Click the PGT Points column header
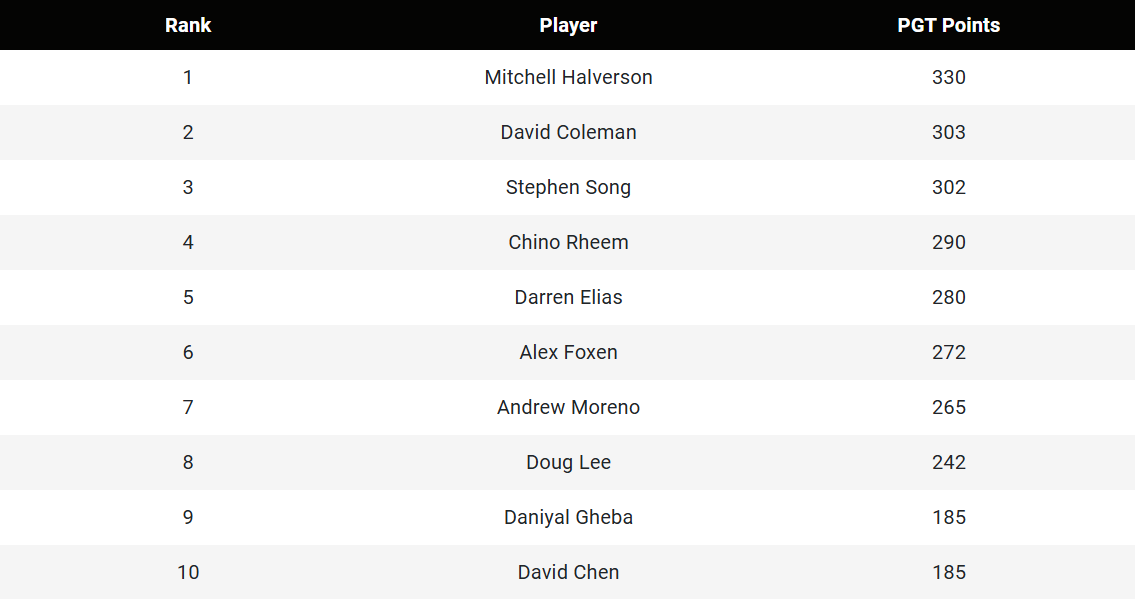1135x599 pixels. click(x=948, y=25)
